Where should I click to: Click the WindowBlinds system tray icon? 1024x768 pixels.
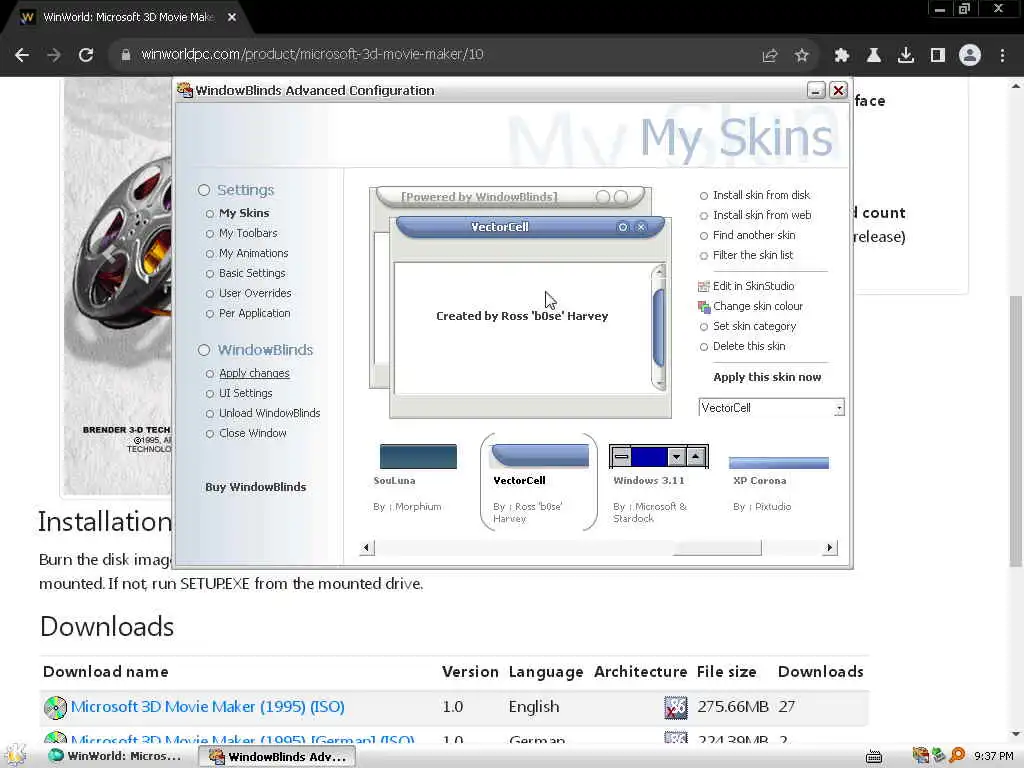[x=920, y=756]
